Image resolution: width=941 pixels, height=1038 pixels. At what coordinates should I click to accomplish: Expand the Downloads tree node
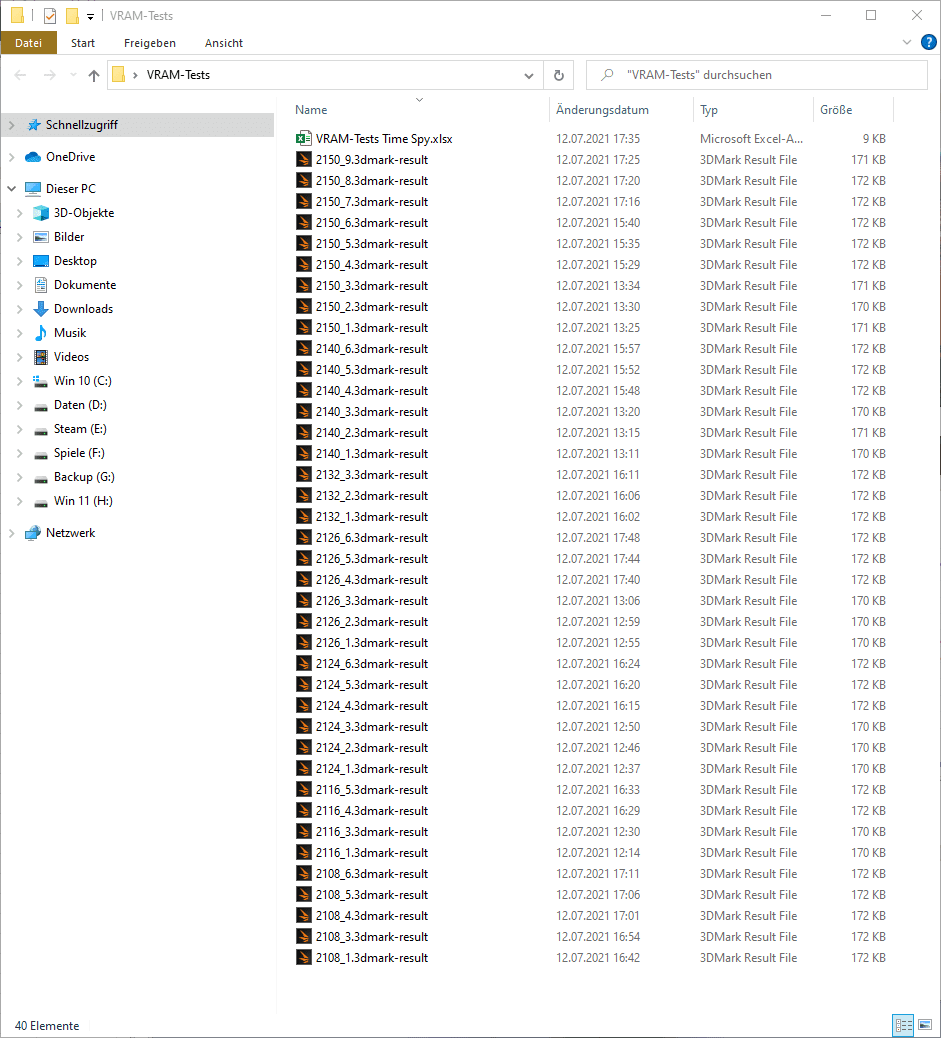pos(20,308)
